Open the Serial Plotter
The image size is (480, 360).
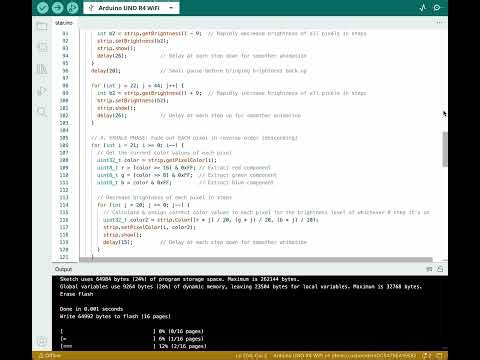coord(423,7)
